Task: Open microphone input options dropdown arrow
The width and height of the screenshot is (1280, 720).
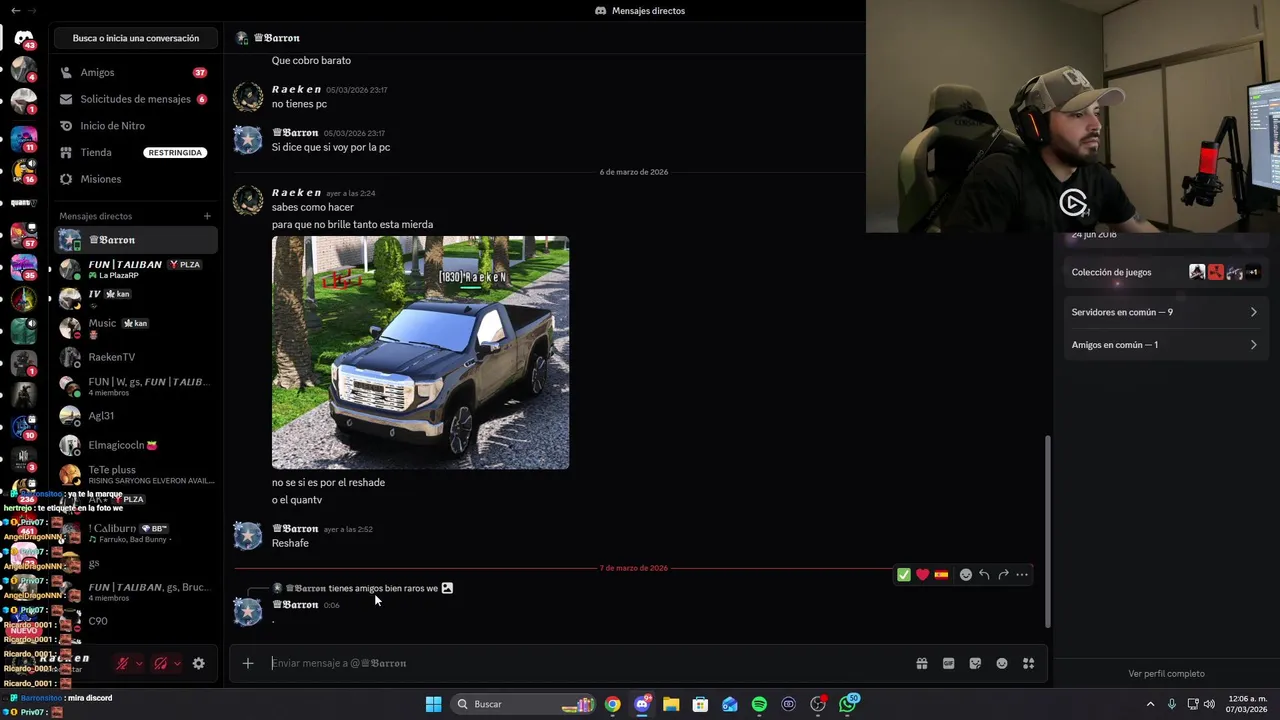Action: [139, 663]
